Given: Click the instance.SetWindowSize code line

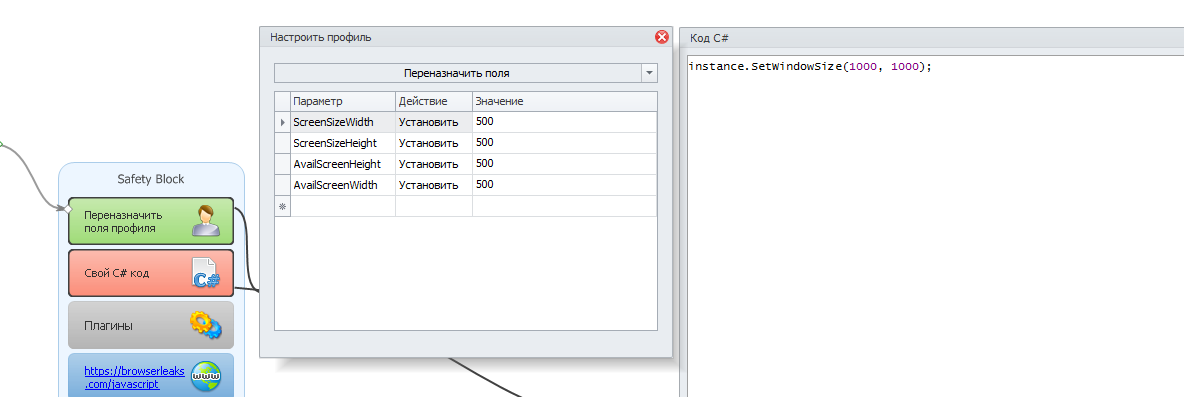Looking at the screenshot, I should click(x=810, y=66).
